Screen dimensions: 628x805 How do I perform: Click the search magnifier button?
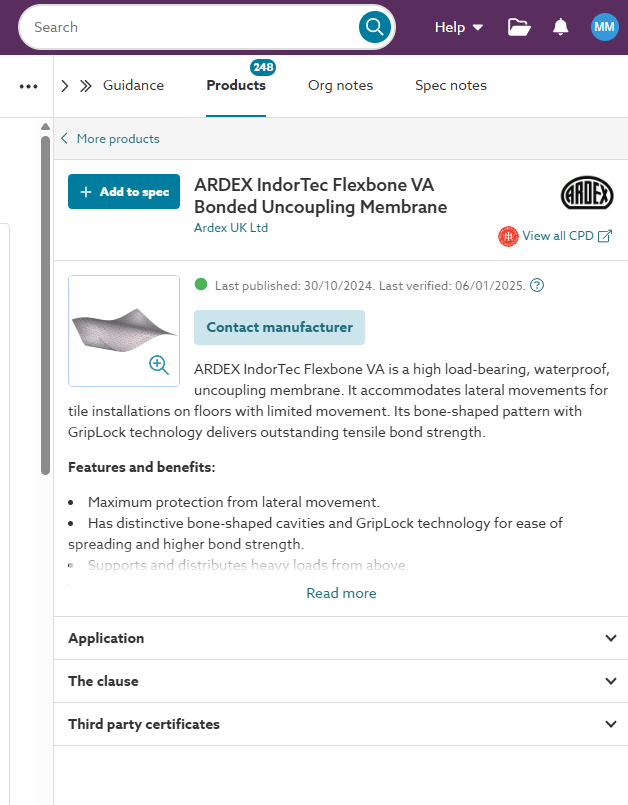375,27
